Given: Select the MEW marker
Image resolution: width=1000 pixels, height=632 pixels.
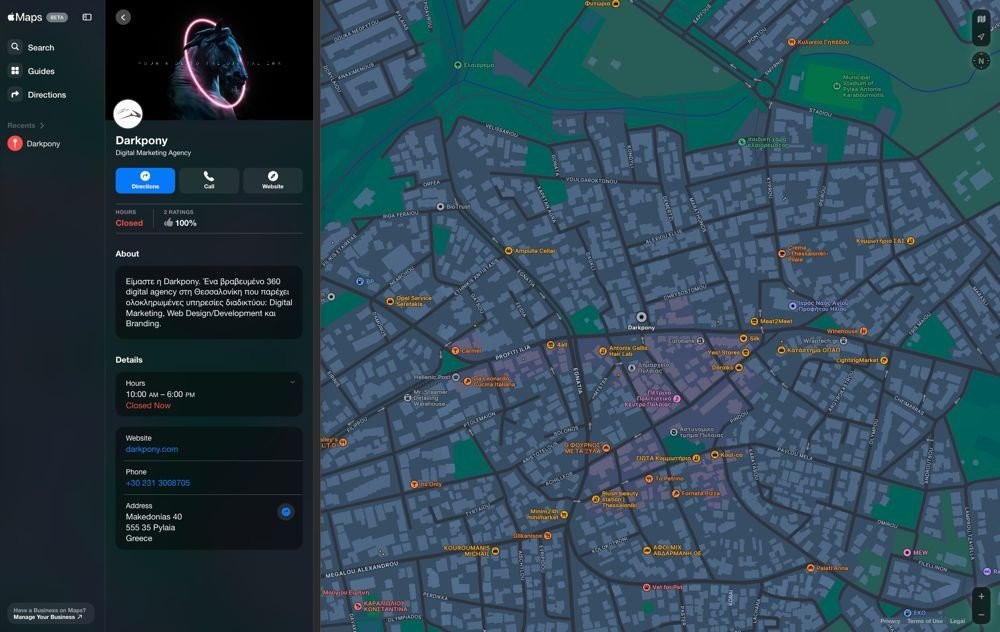Looking at the screenshot, I should tap(907, 552).
